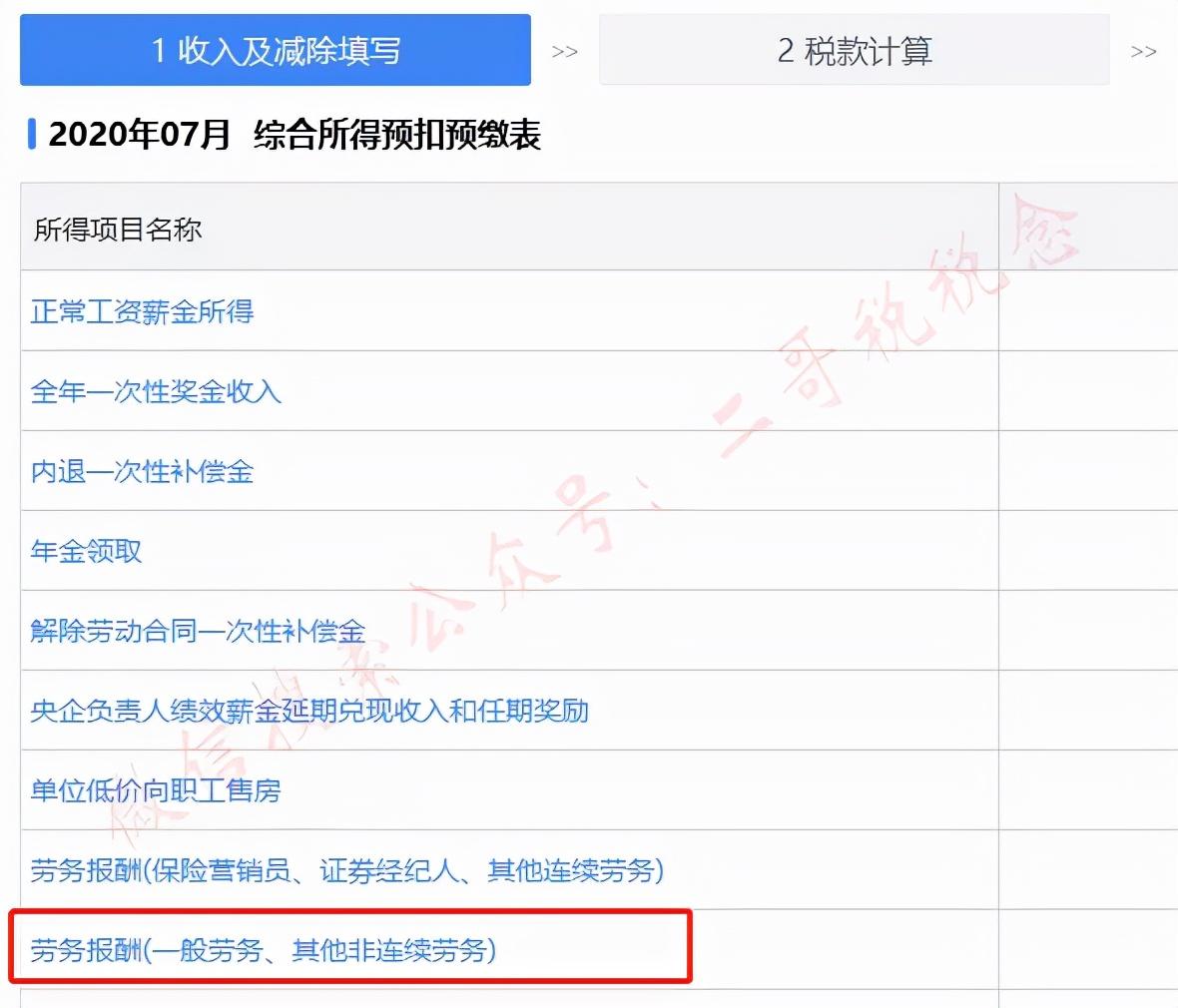
Task: Select 解除劳动合同一次性补偿金
Action: tap(198, 631)
